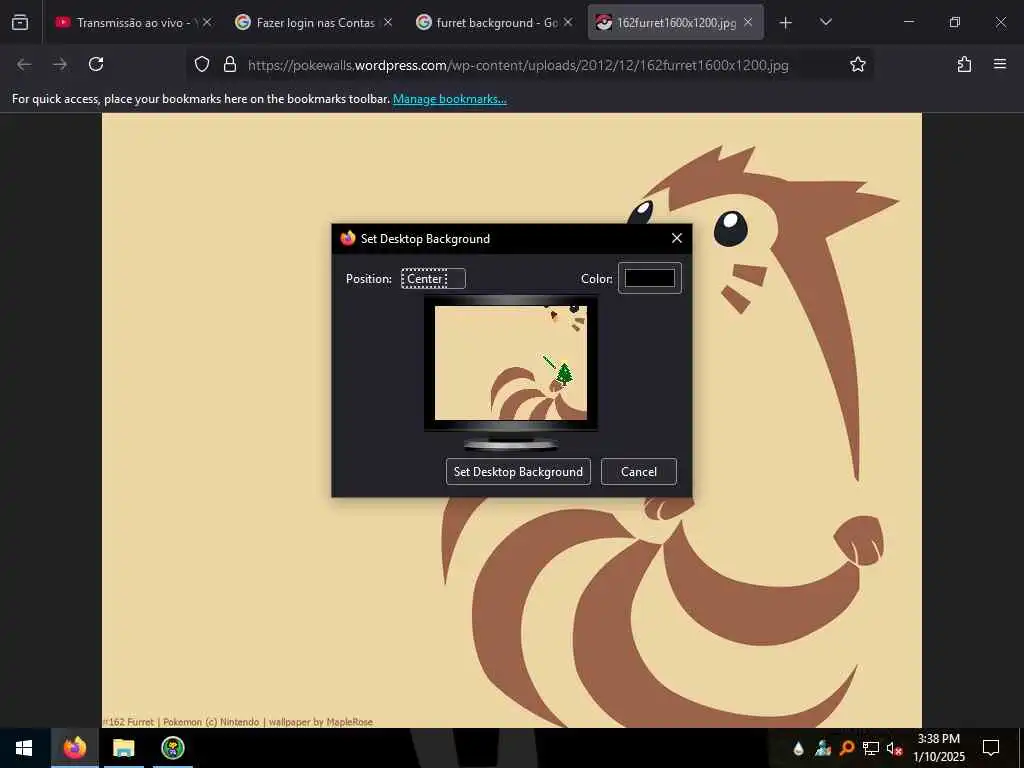Open the notification center icon
Viewport: 1024px width, 768px height.
point(991,748)
